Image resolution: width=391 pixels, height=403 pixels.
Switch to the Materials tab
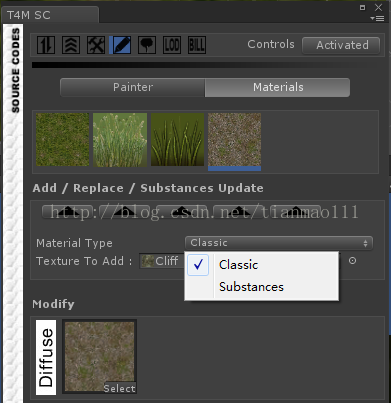278,87
